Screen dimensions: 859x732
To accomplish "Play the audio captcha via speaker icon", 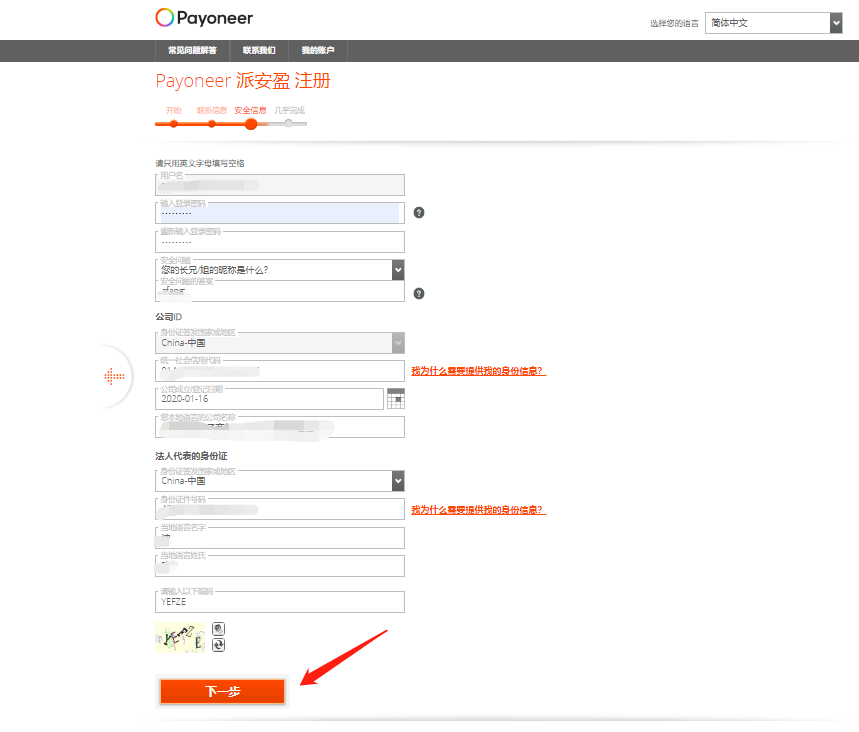I will pyautogui.click(x=218, y=628).
